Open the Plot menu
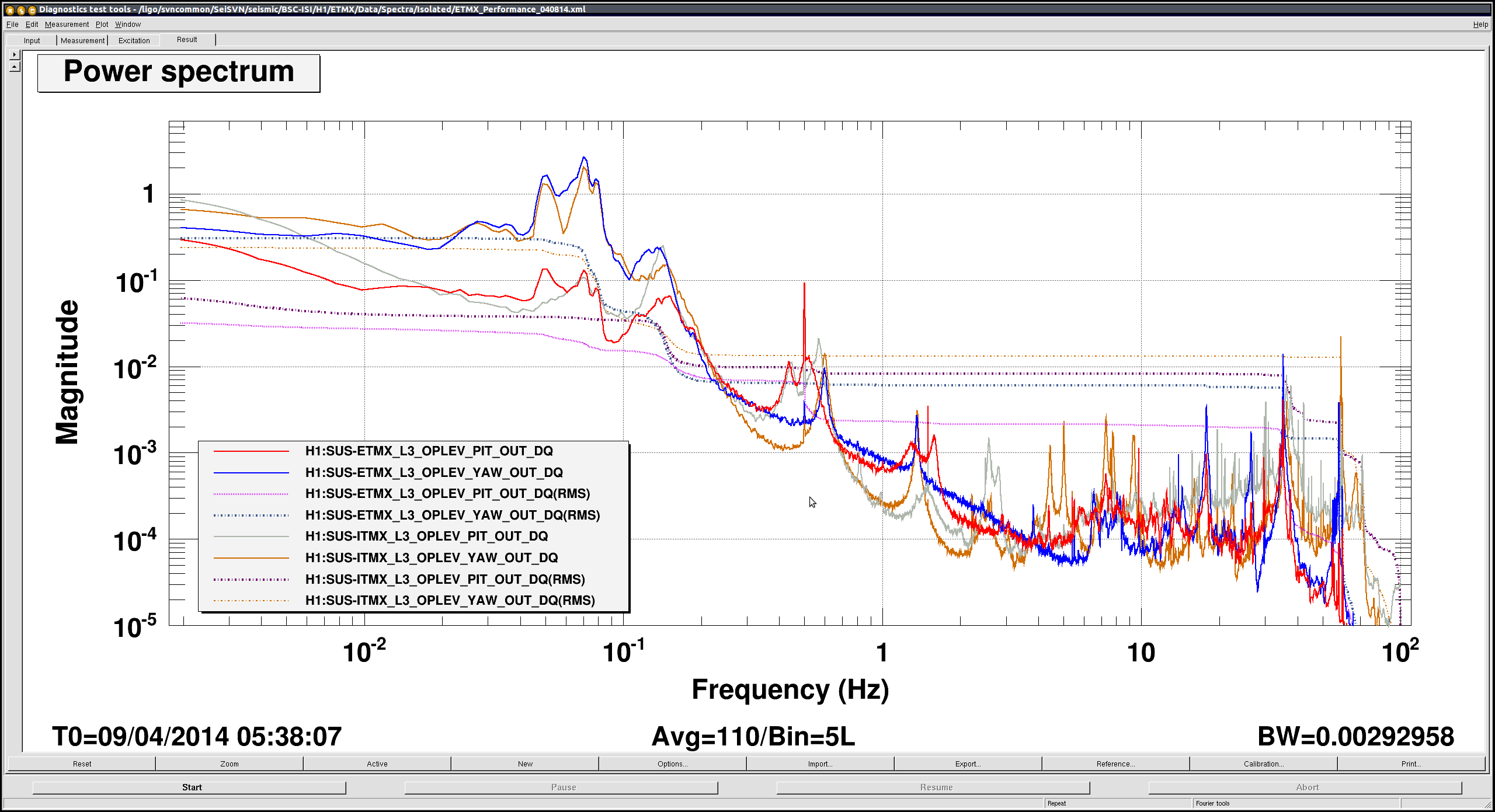The image size is (1495, 812). (102, 25)
